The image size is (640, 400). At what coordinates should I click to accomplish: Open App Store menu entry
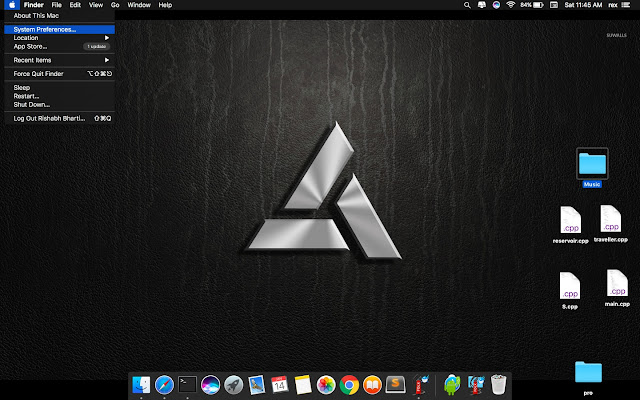click(x=60, y=47)
